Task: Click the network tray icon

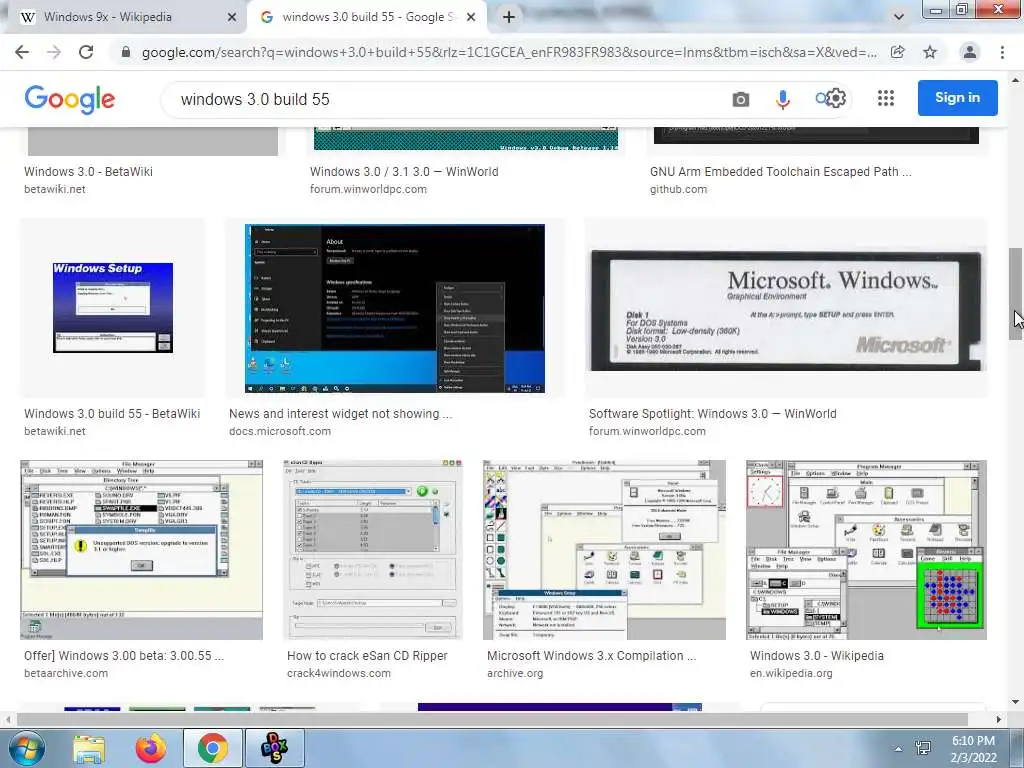Action: pyautogui.click(x=923, y=748)
